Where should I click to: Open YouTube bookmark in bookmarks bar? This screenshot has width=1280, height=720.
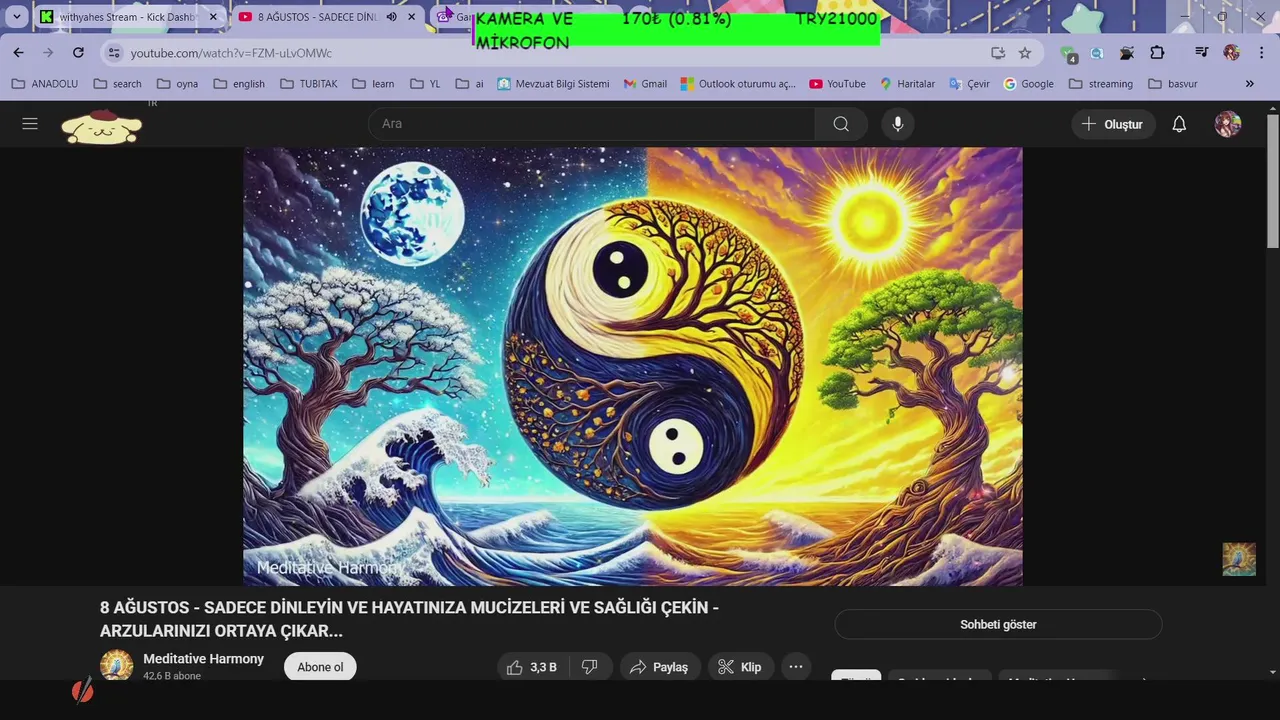(837, 84)
